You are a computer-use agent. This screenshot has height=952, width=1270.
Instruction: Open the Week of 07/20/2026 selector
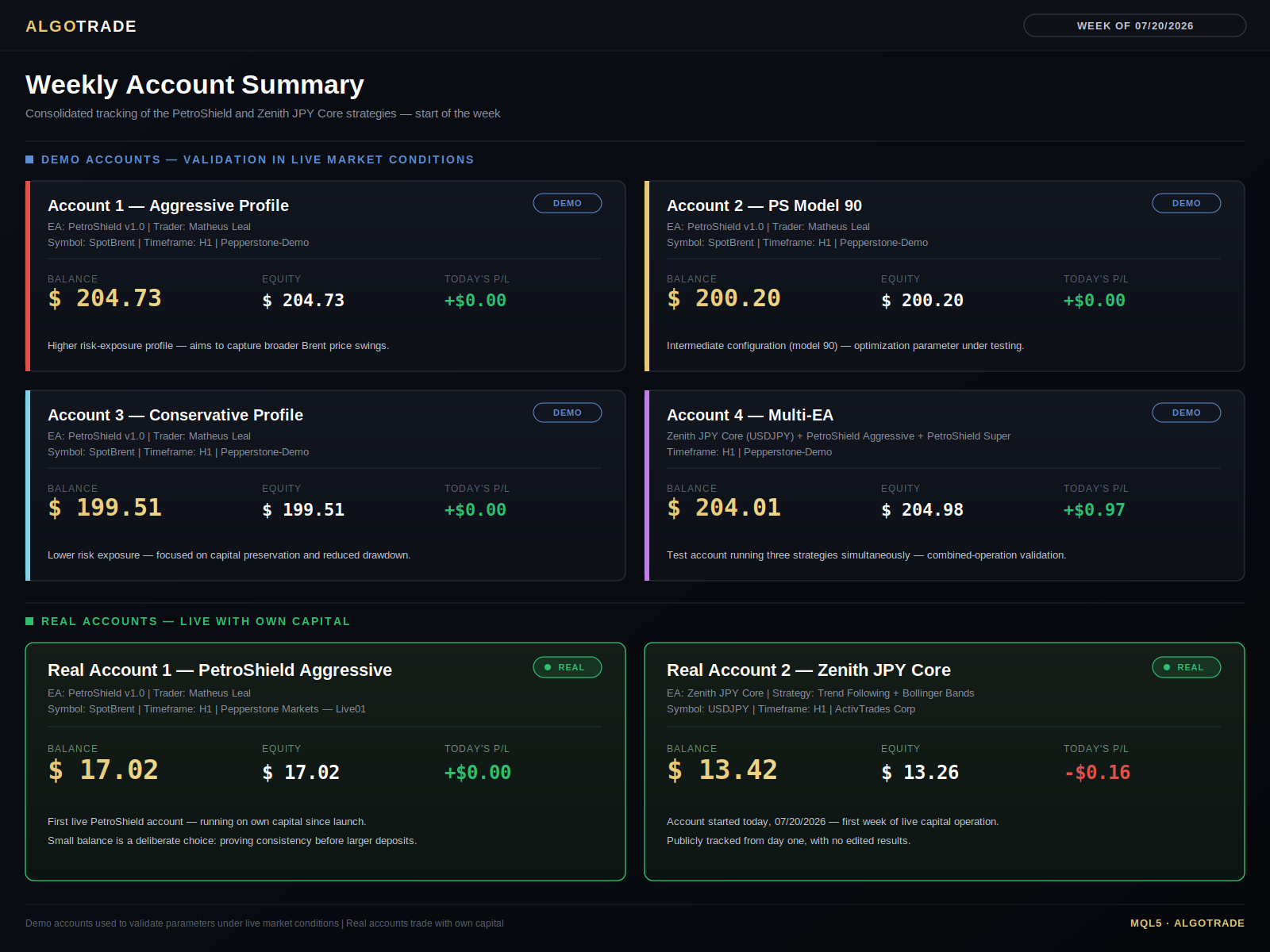(1135, 25)
